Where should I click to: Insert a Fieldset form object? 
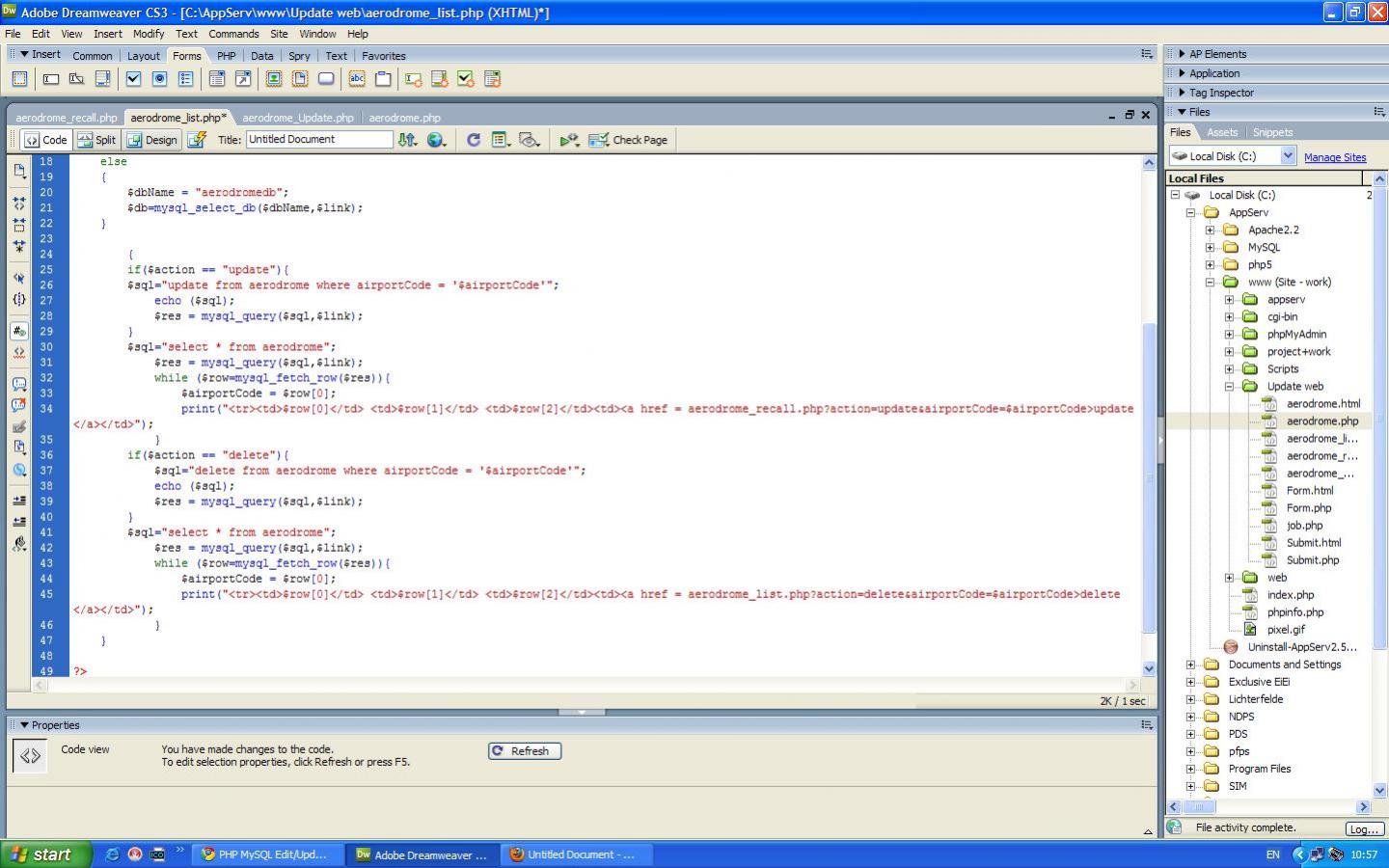coord(383,79)
